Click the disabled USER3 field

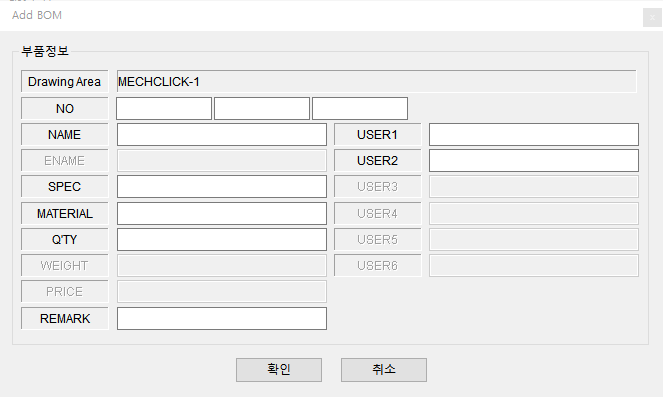[x=534, y=186]
